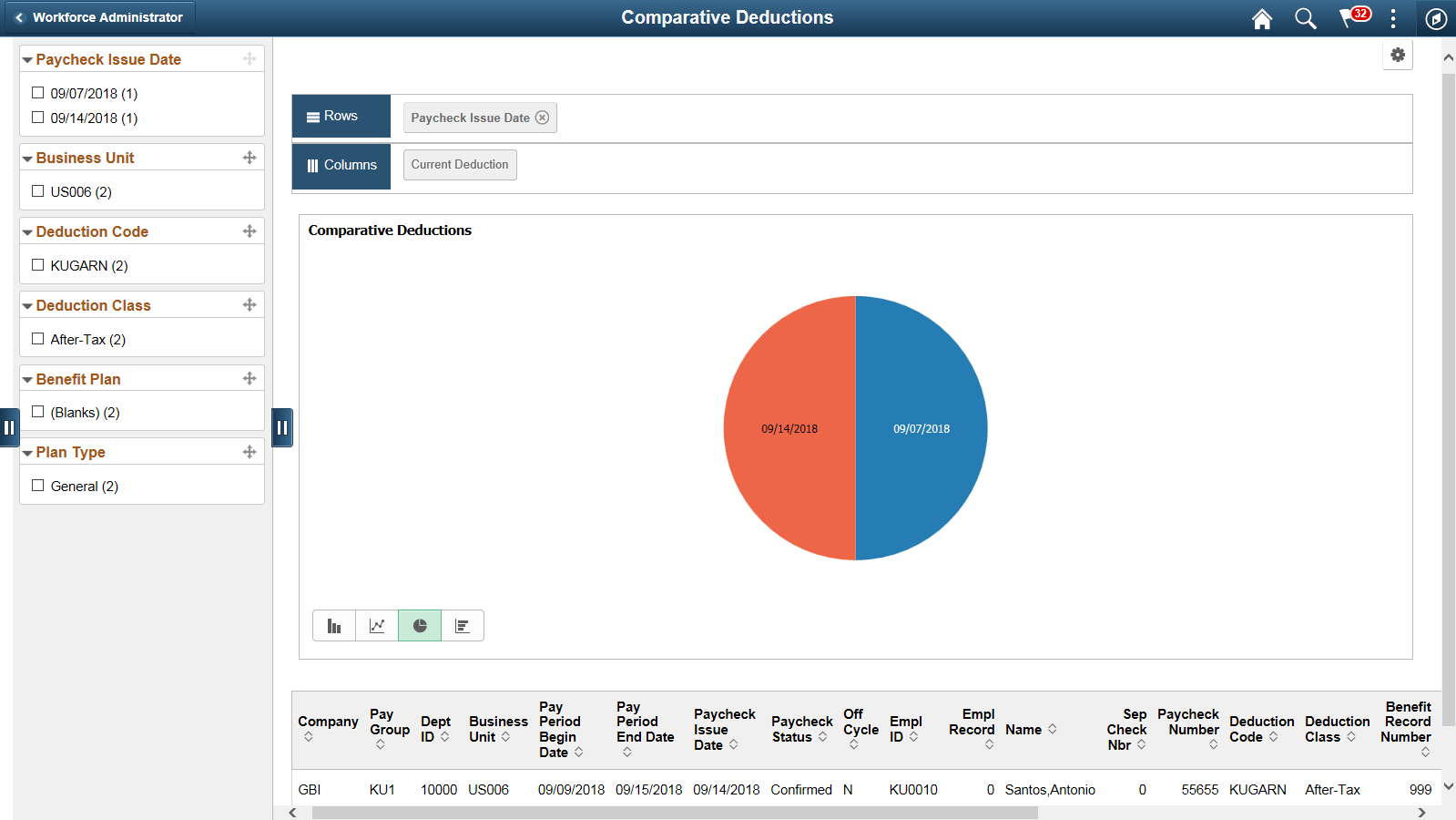Screen dimensions: 1456x820
Task: Open the NavBar compass icon
Action: point(1436,18)
